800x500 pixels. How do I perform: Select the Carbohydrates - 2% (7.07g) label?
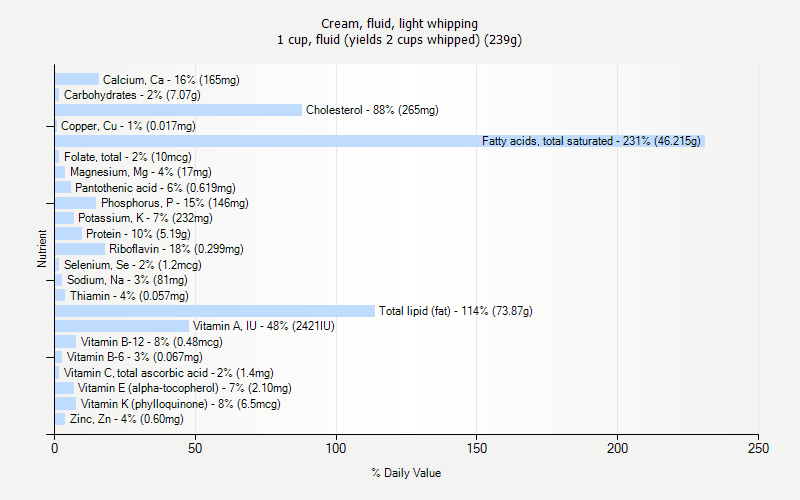[x=132, y=95]
